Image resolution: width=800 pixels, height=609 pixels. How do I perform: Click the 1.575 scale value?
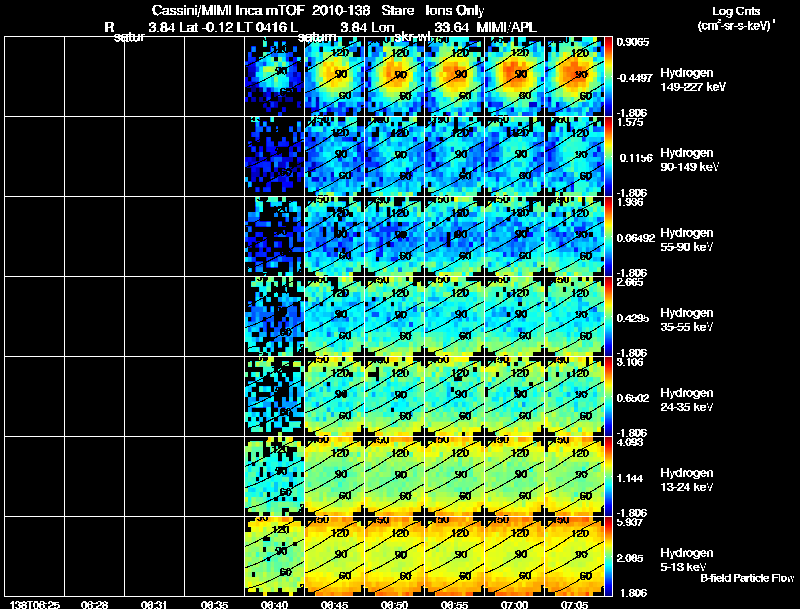630,122
